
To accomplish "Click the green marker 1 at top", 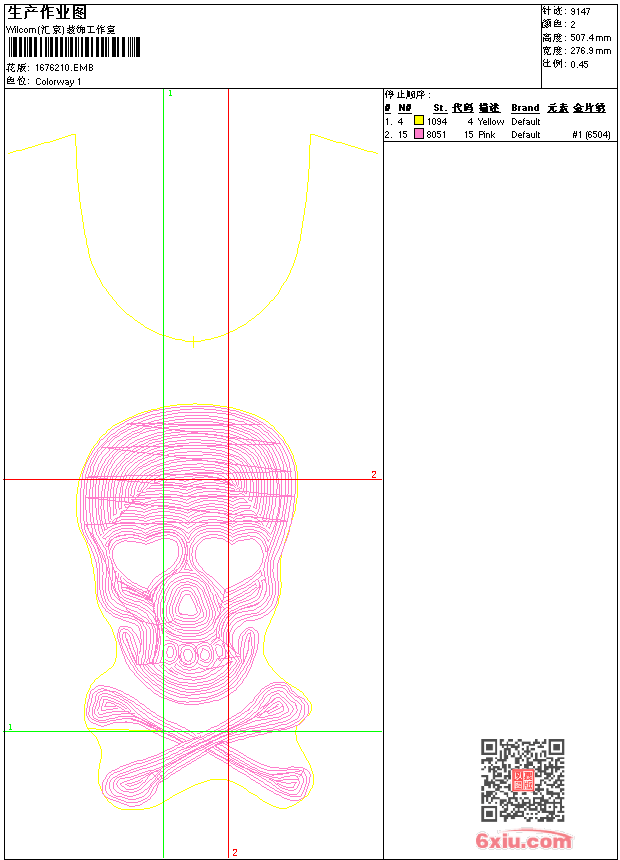I will tap(170, 93).
